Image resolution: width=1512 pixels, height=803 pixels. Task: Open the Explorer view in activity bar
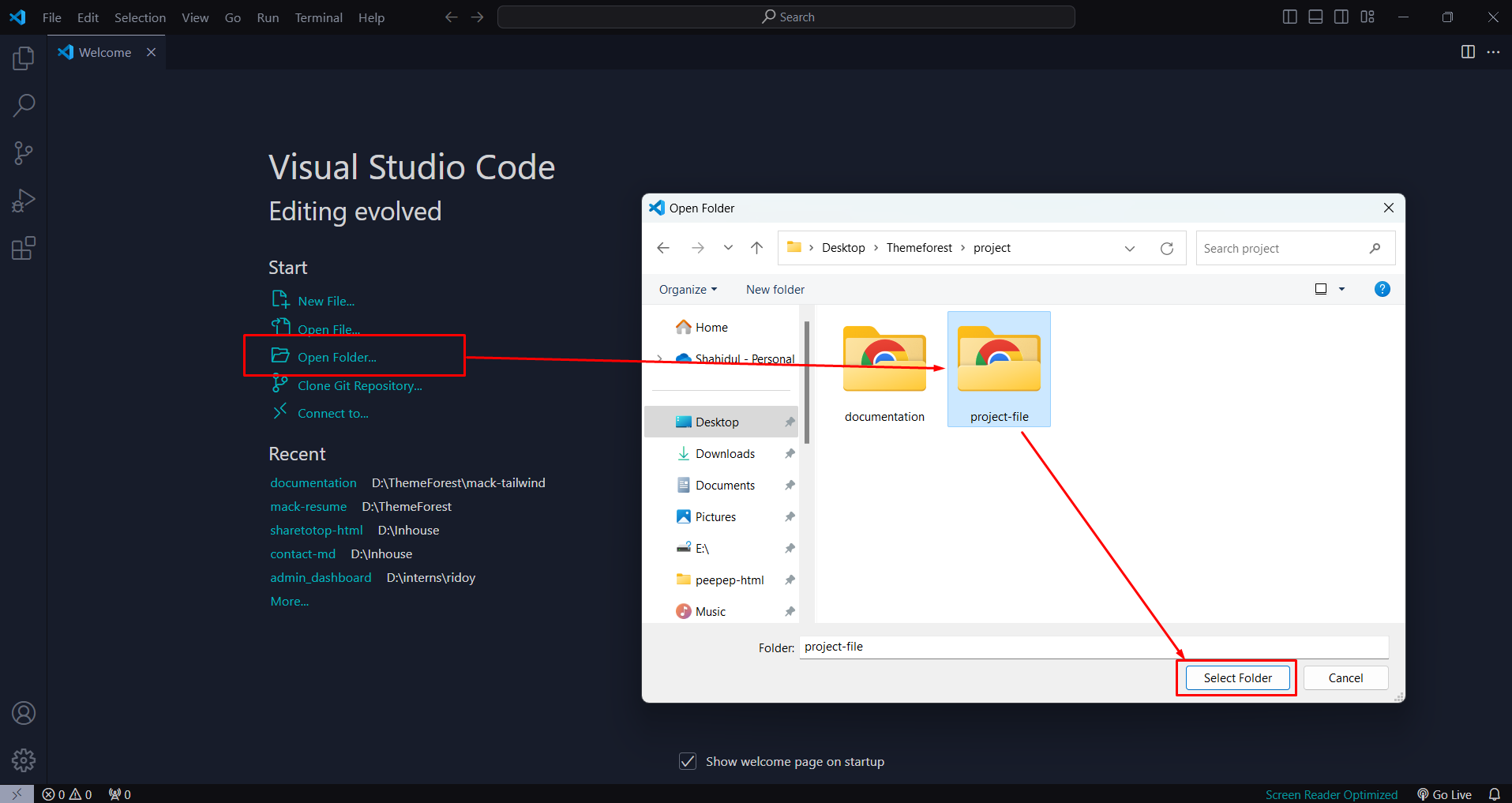click(x=24, y=58)
